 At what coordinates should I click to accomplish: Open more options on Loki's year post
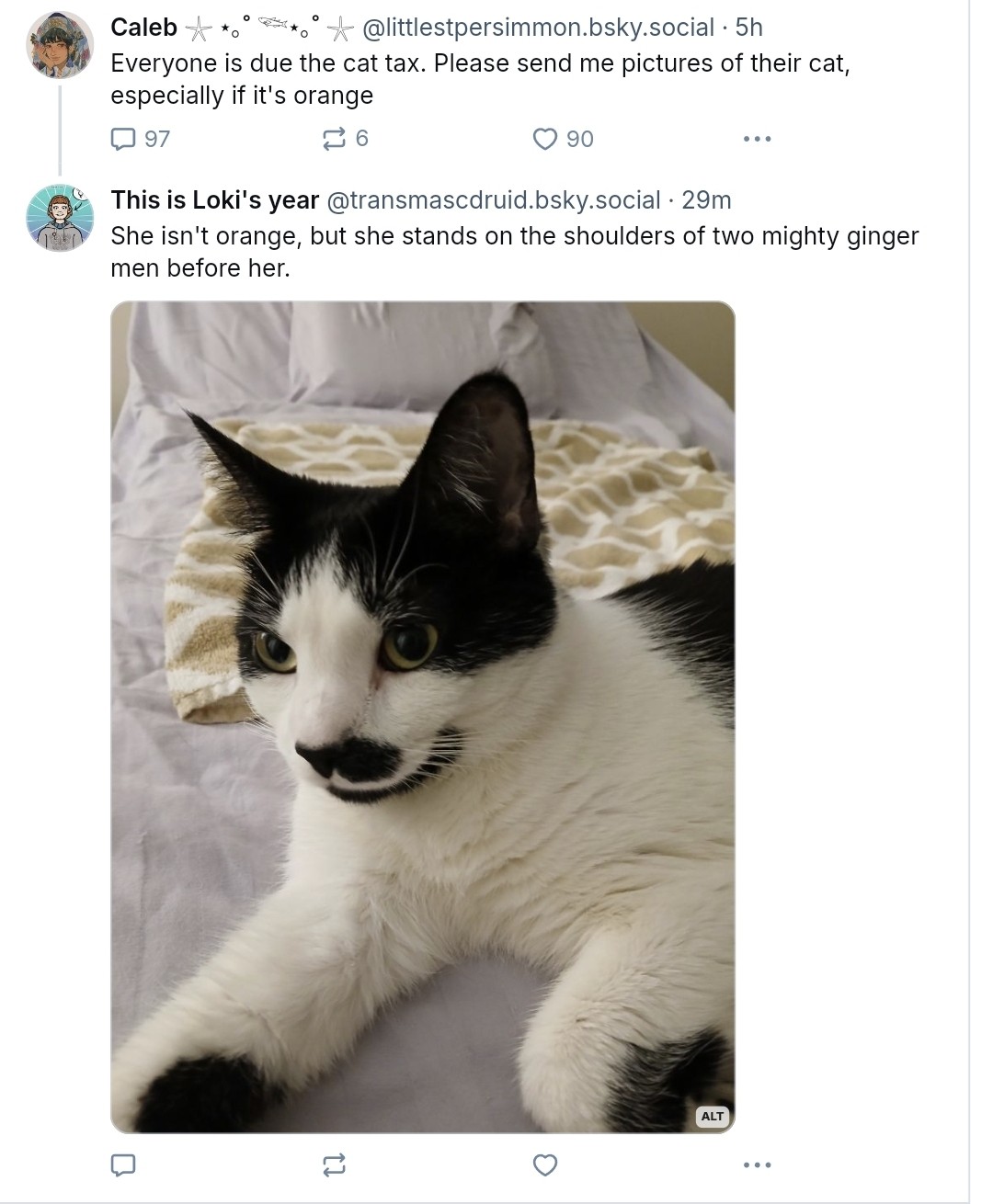(x=757, y=1165)
